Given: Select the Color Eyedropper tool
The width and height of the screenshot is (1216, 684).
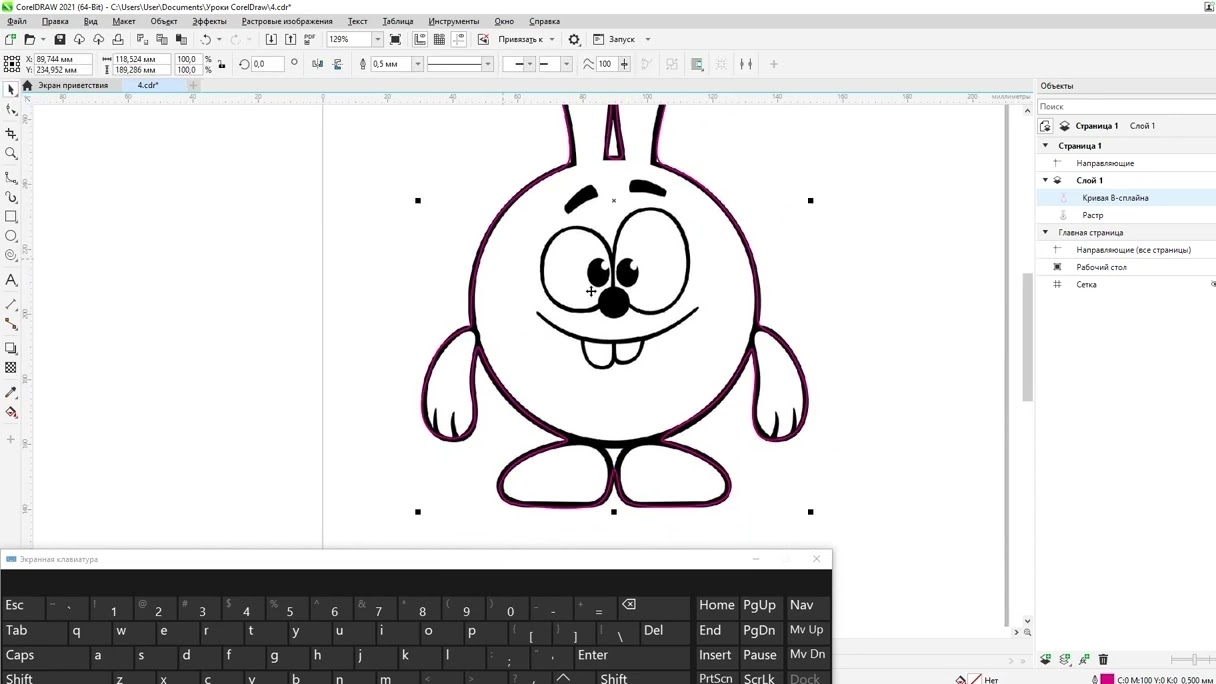Looking at the screenshot, I should coord(11,392).
